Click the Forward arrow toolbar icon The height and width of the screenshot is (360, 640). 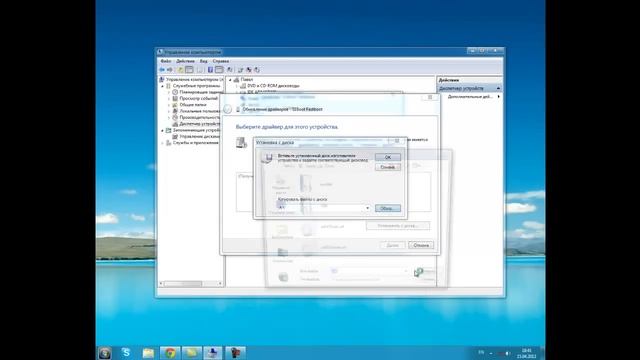pyautogui.click(x=170, y=70)
